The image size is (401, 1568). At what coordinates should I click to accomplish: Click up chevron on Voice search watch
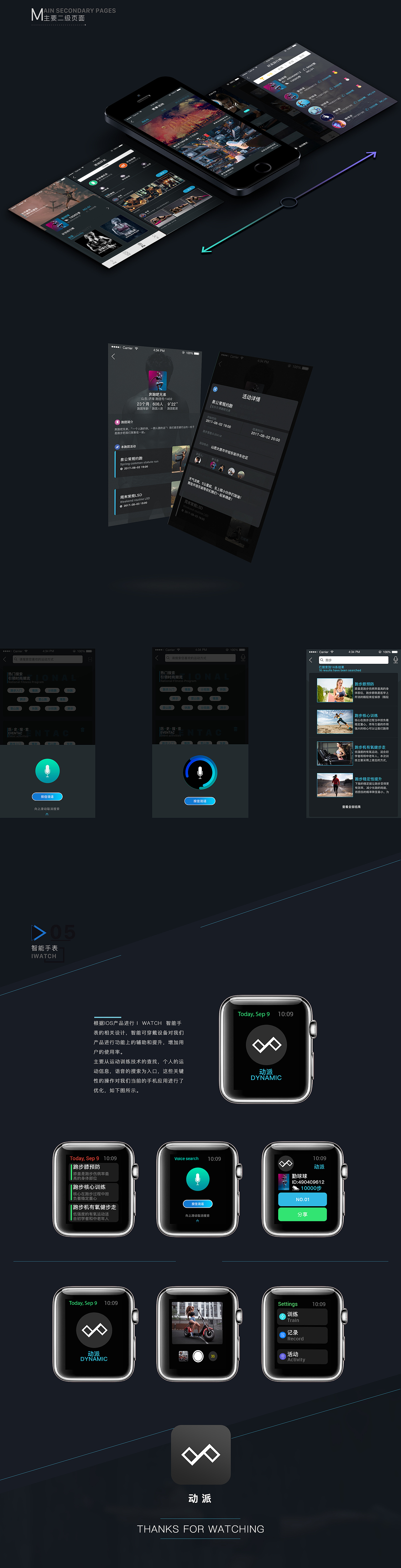(x=197, y=1220)
